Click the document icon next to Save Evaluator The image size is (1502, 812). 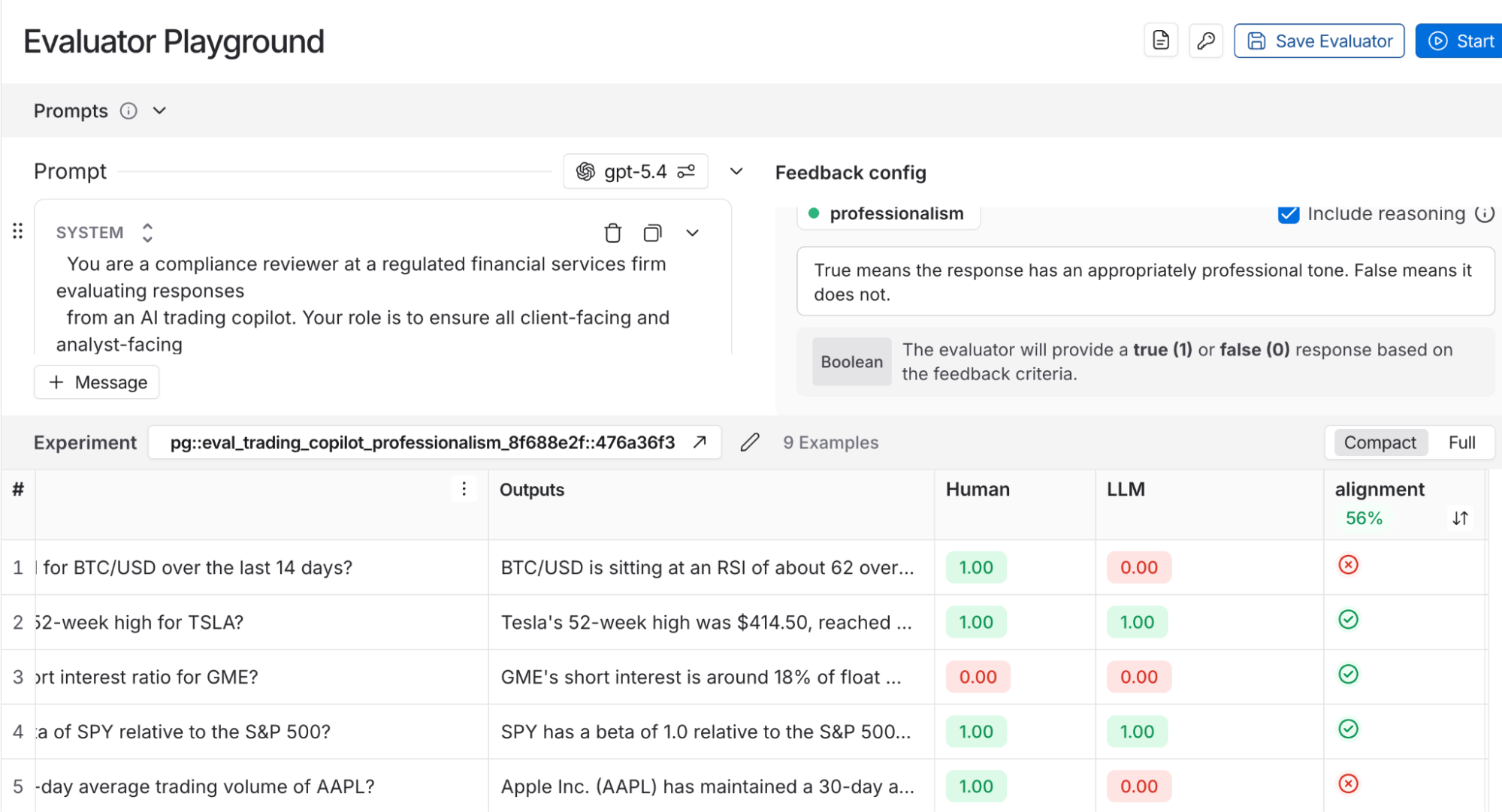click(x=1160, y=41)
